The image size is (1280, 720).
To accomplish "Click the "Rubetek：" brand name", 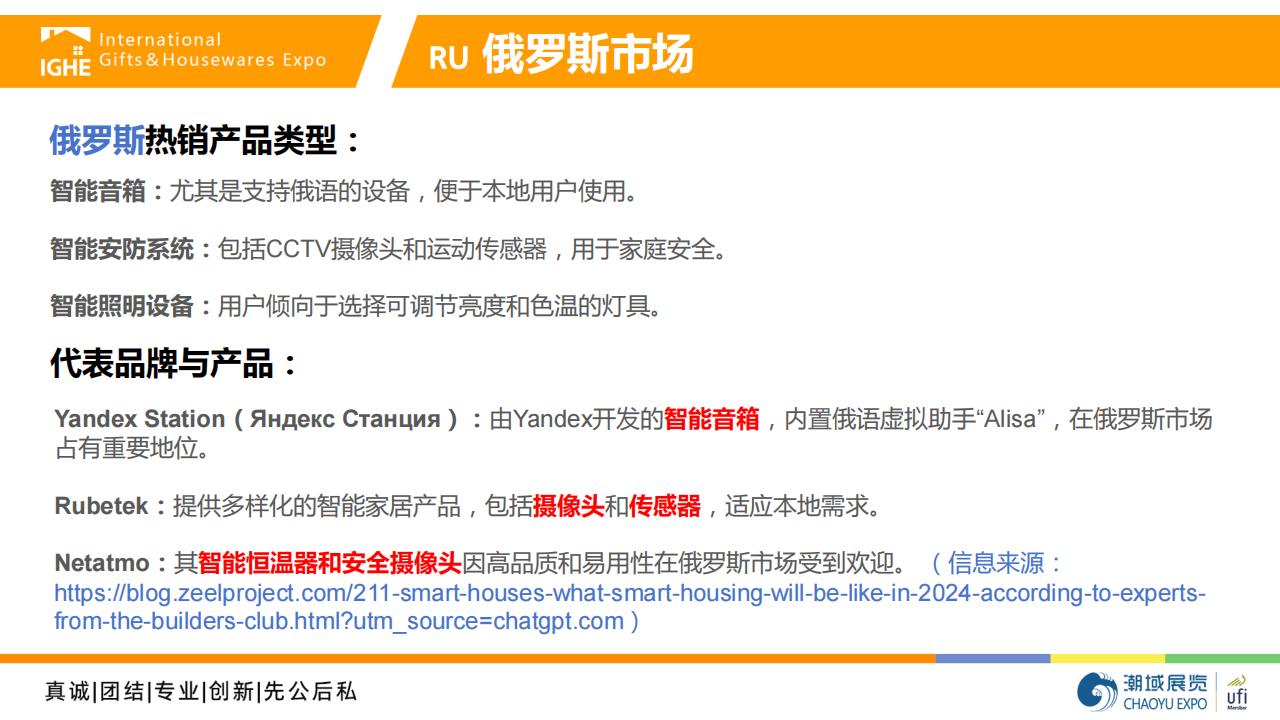I will [113, 506].
